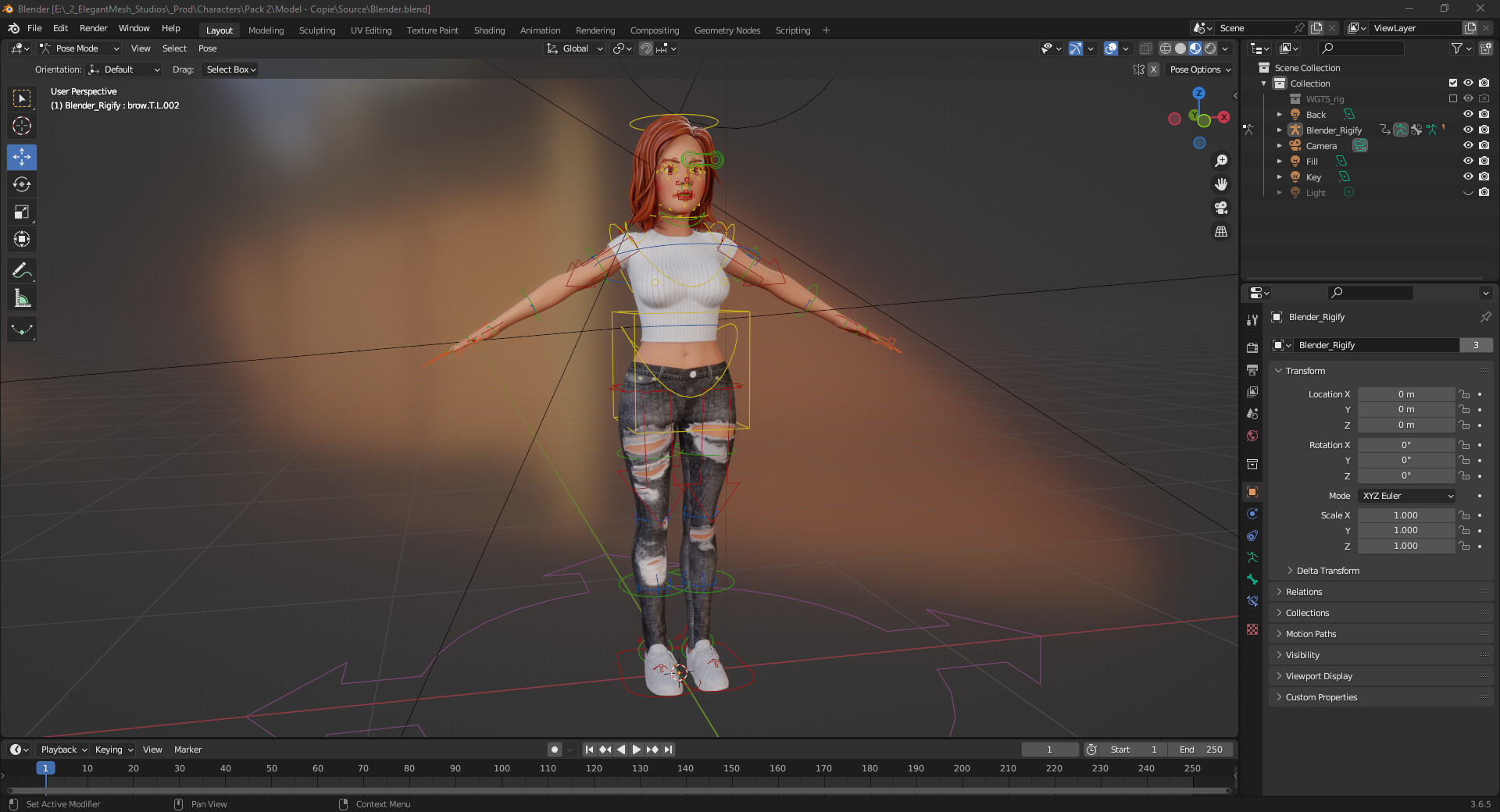Toggle X-Ray shading in the viewport header

coord(1146,48)
